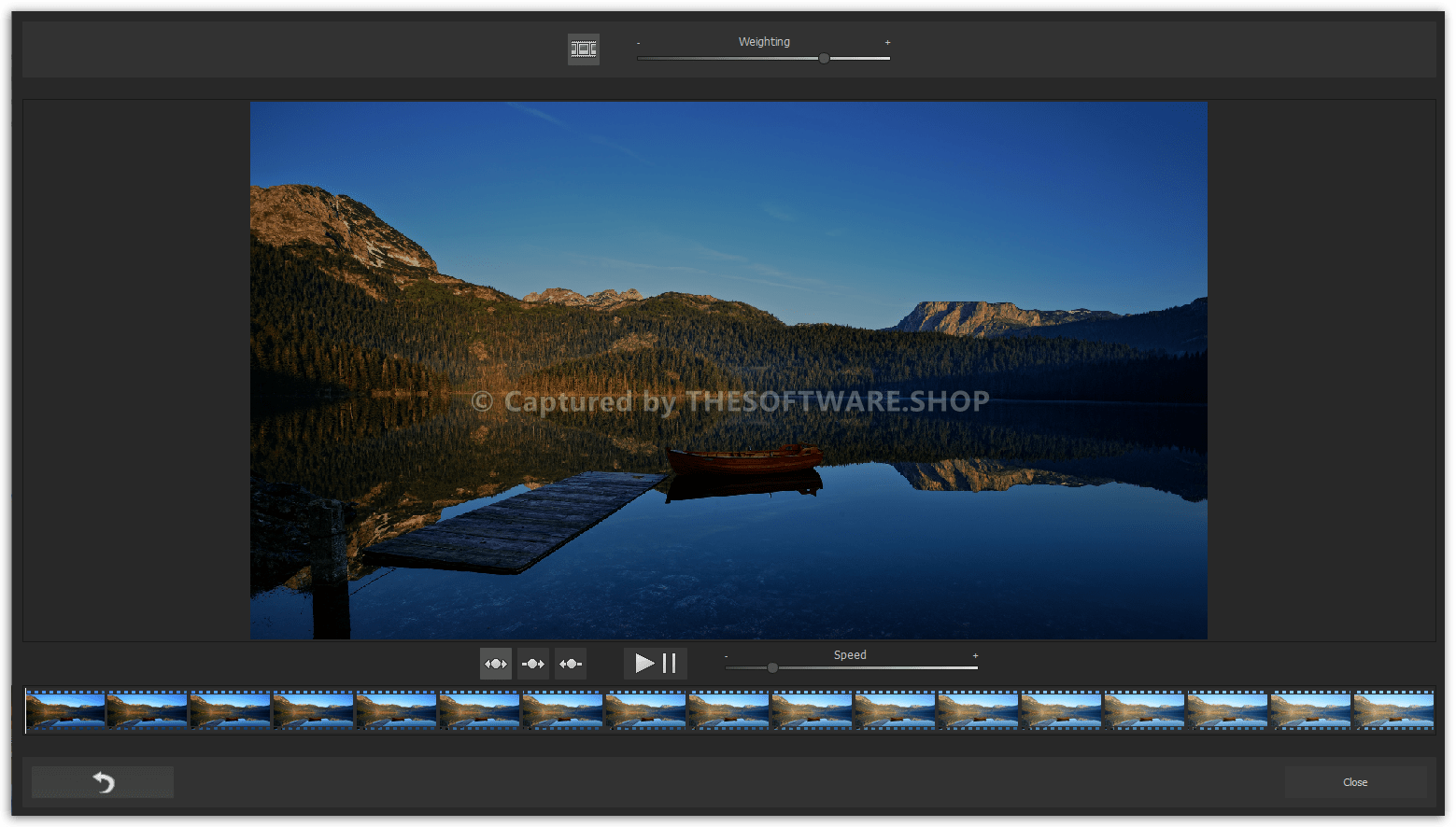Click the Weighting slider handle
The height and width of the screenshot is (827, 1456).
(824, 58)
